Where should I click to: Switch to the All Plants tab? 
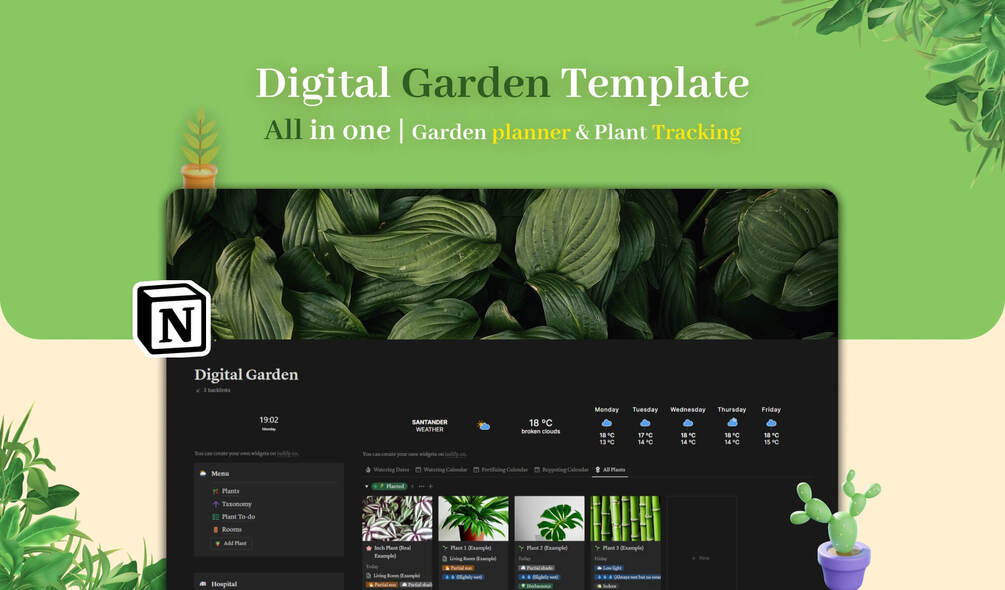pos(613,469)
